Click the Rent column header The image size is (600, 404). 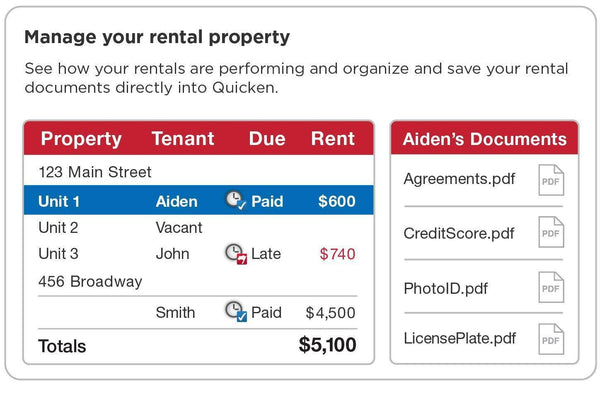(332, 139)
